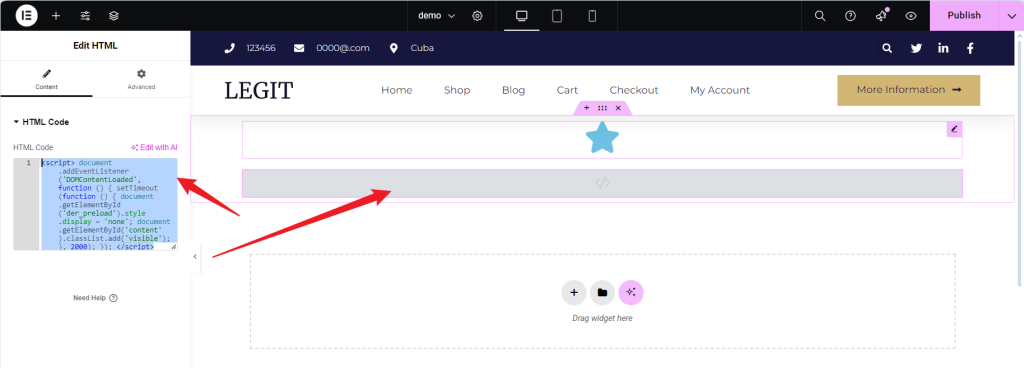Preview changes with the eye icon
The width and height of the screenshot is (1024, 368).
(911, 16)
